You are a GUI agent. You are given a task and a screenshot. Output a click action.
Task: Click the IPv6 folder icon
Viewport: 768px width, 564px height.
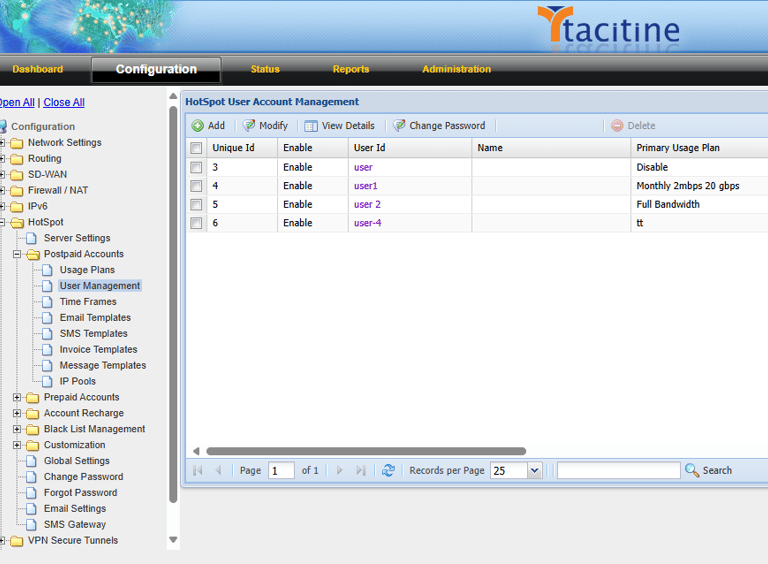click(x=17, y=207)
